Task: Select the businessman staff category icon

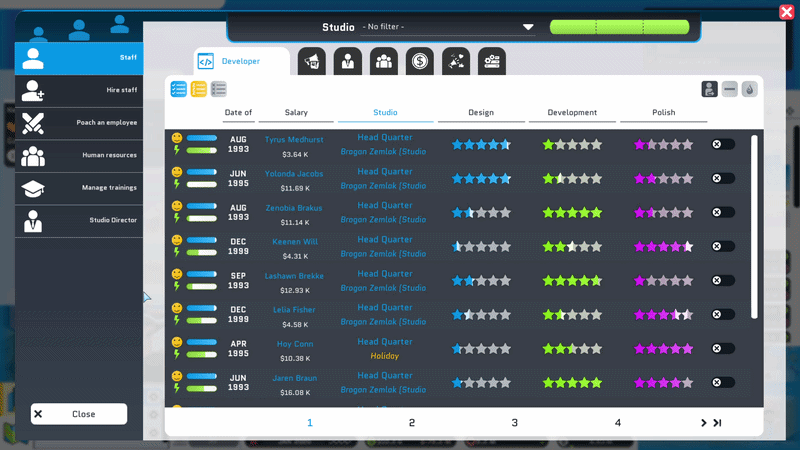Action: (x=348, y=61)
